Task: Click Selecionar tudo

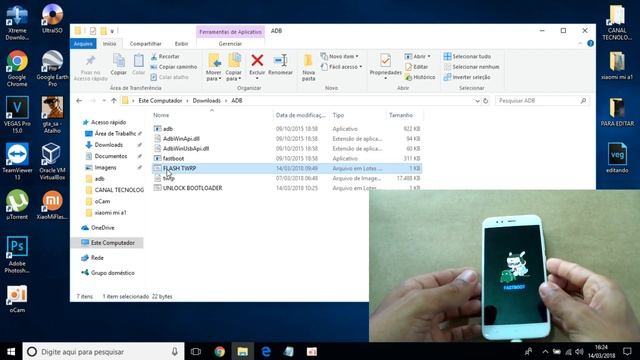Action: (x=467, y=56)
